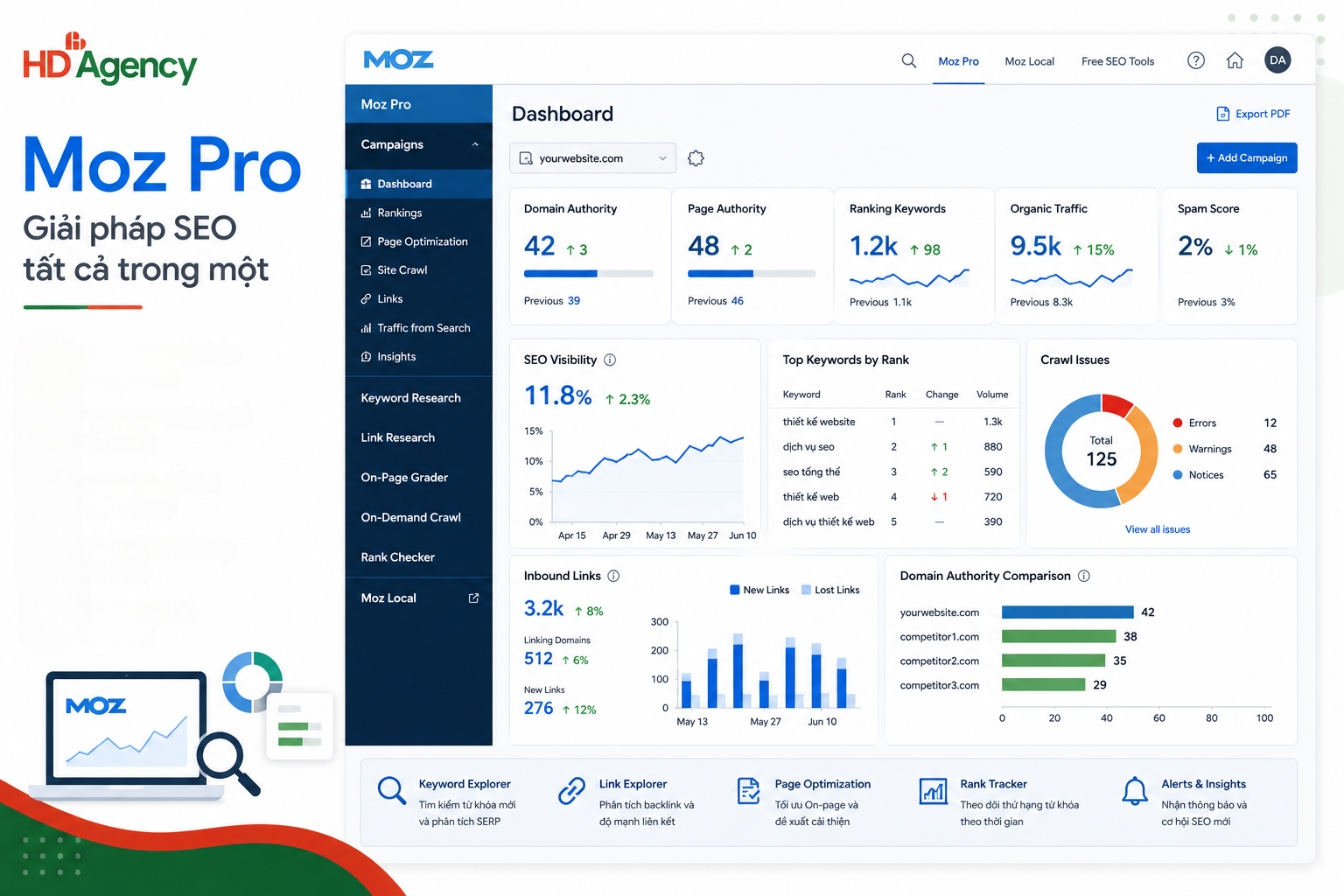This screenshot has height=896, width=1344.
Task: Switch to the Moz Pro top tab
Action: (x=958, y=61)
